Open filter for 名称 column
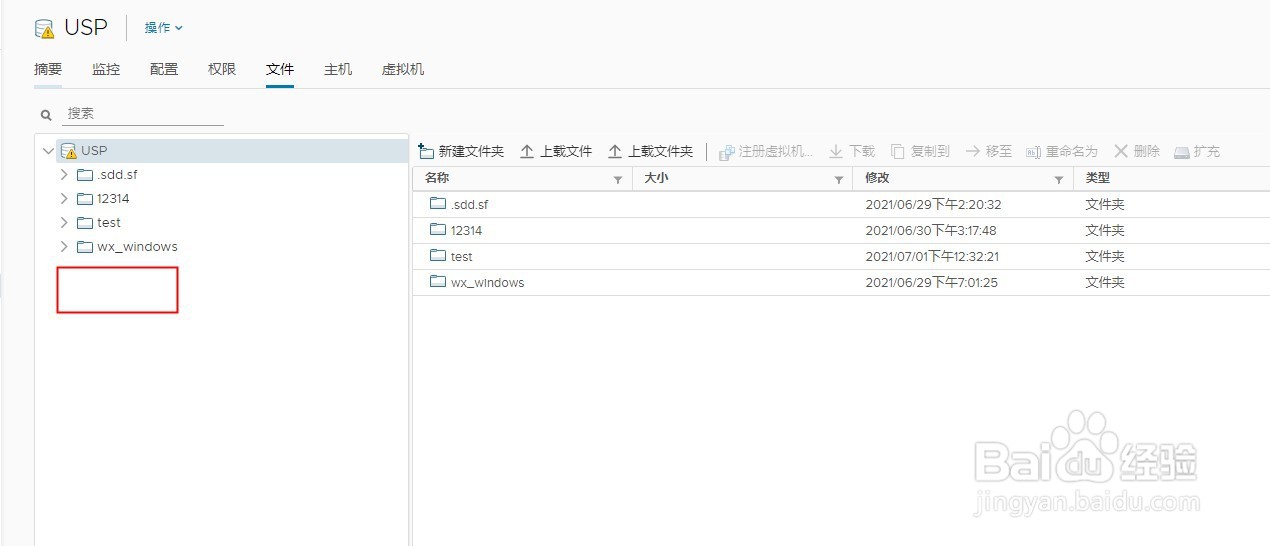Screen dimensions: 1270x546 pos(617,180)
